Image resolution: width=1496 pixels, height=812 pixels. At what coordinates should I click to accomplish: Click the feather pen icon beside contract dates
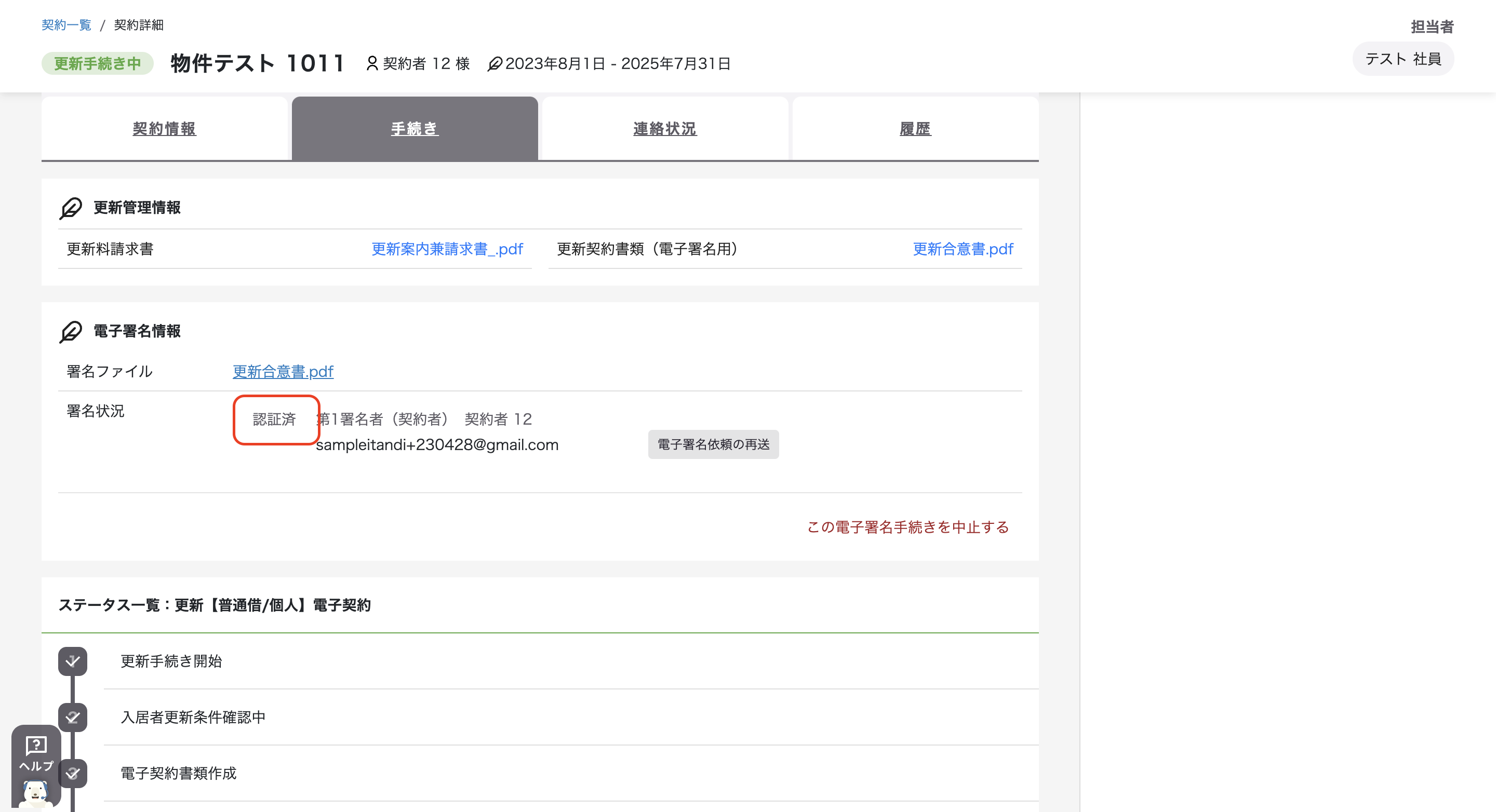[494, 63]
